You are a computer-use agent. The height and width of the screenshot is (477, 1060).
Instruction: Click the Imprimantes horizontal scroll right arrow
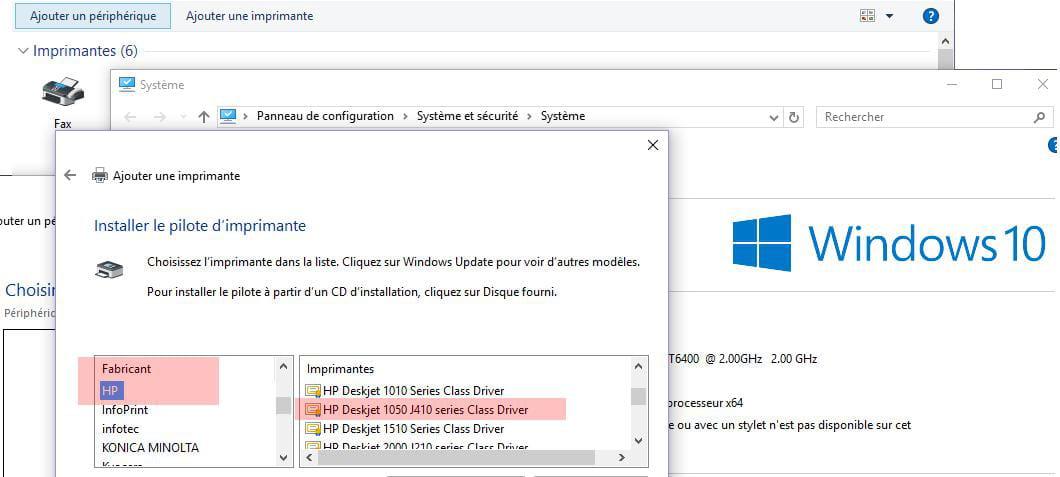click(622, 458)
